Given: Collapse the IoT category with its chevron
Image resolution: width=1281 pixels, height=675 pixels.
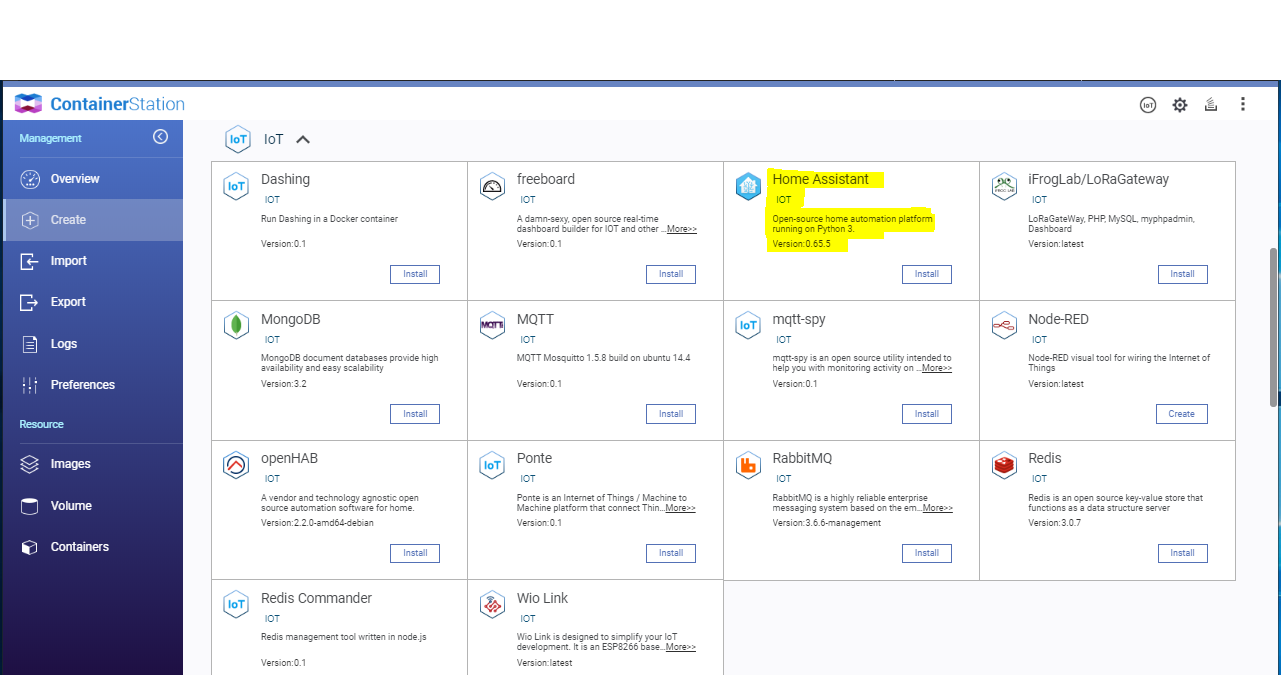Looking at the screenshot, I should pos(302,140).
